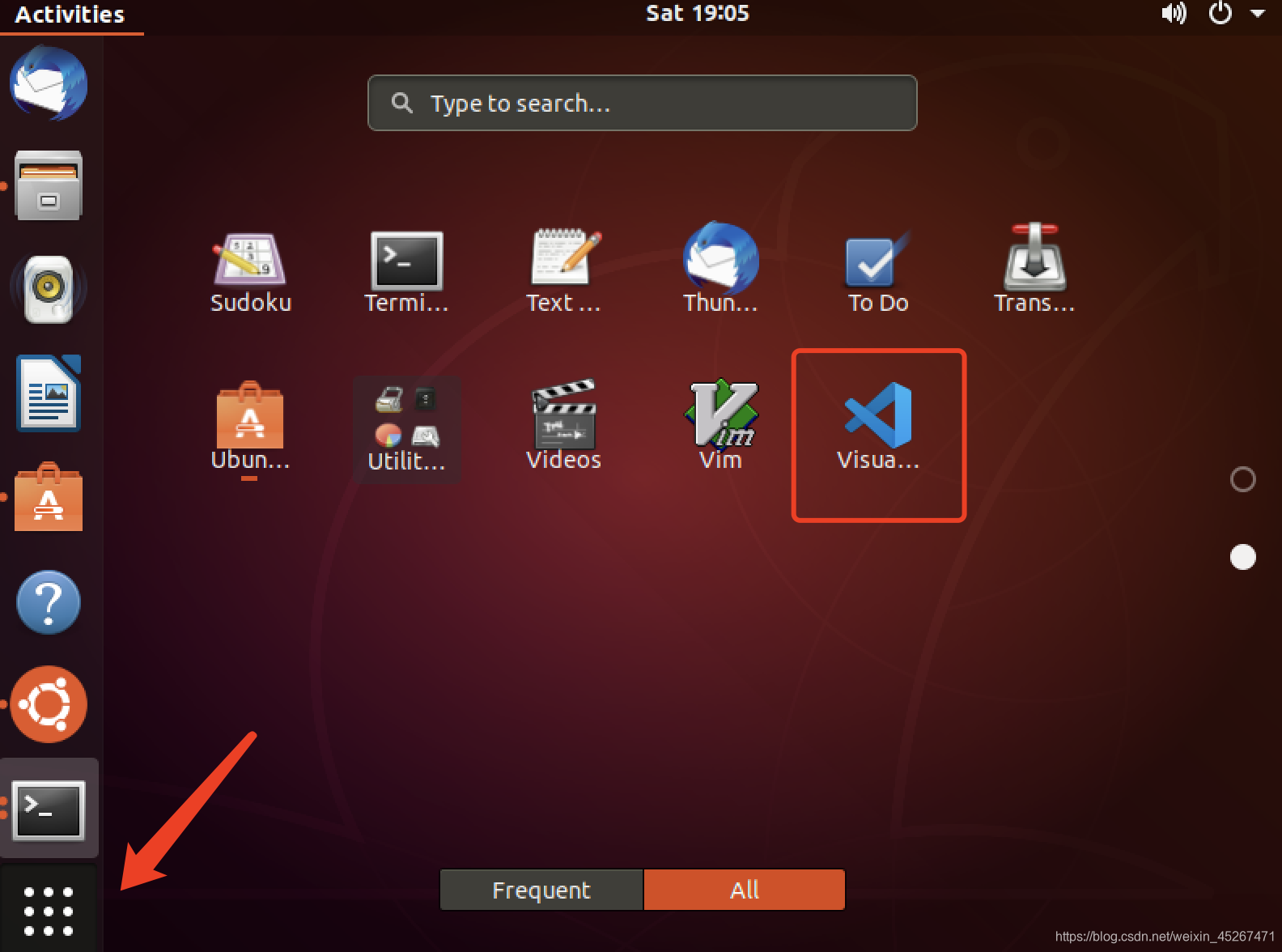
Task: Open Help in the dock
Action: (49, 602)
